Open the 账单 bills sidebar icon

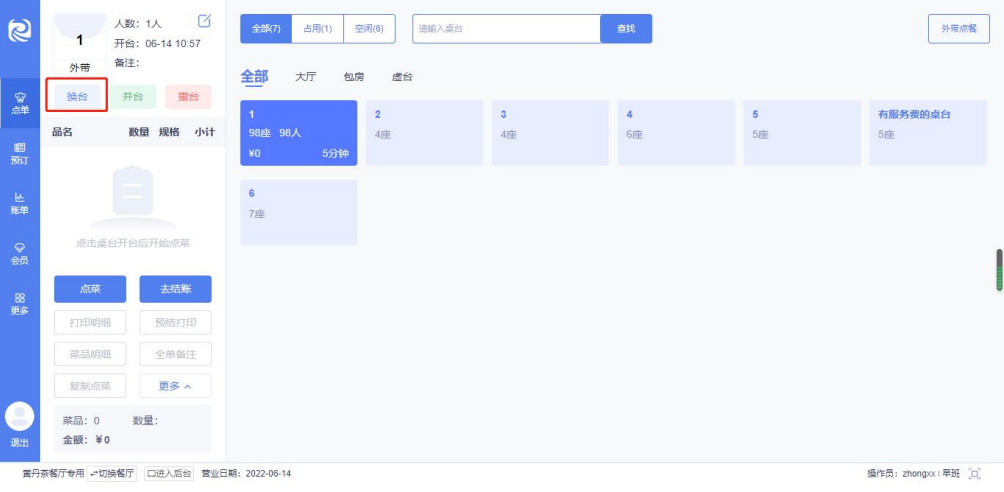coord(20,204)
